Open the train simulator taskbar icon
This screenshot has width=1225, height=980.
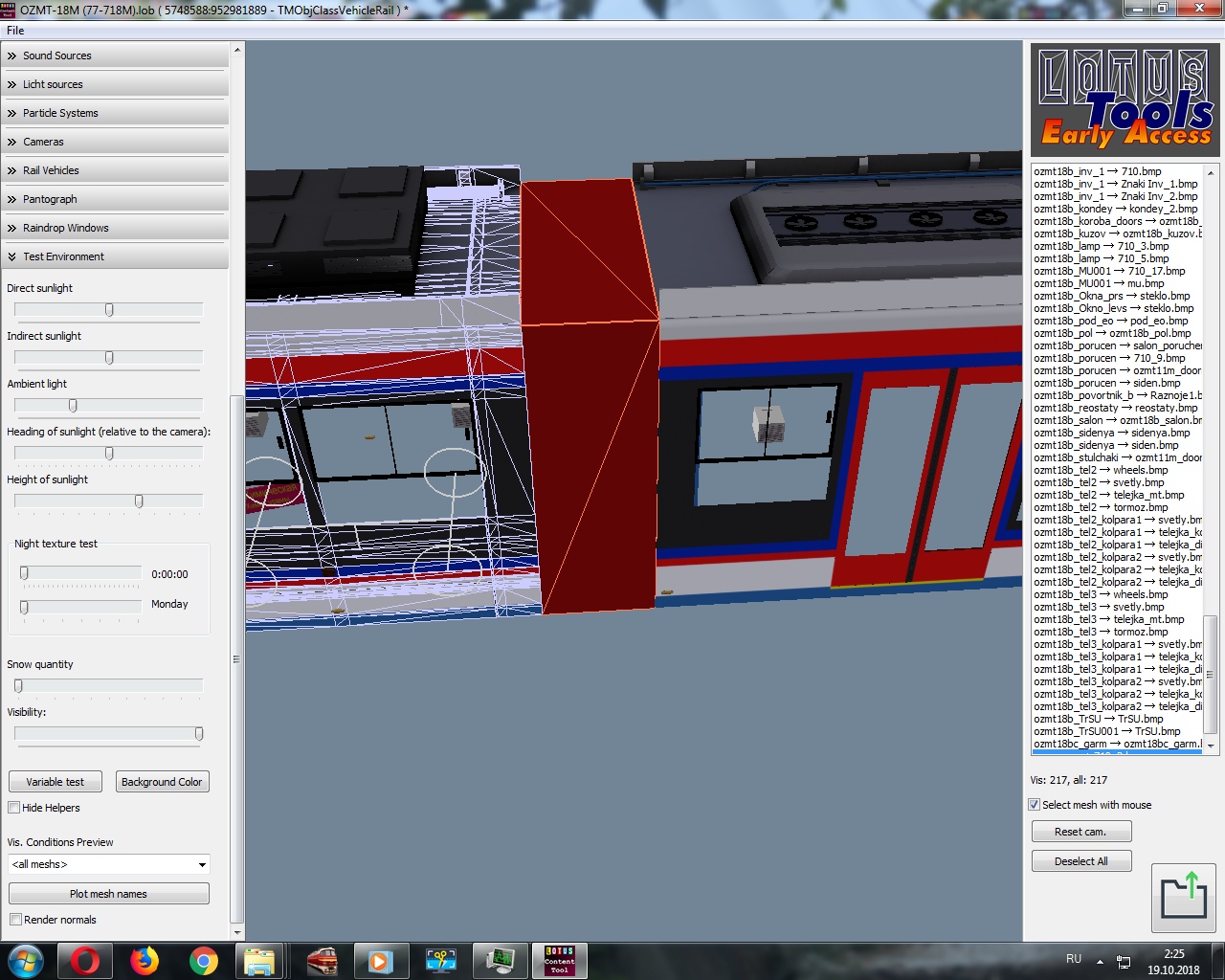click(322, 961)
